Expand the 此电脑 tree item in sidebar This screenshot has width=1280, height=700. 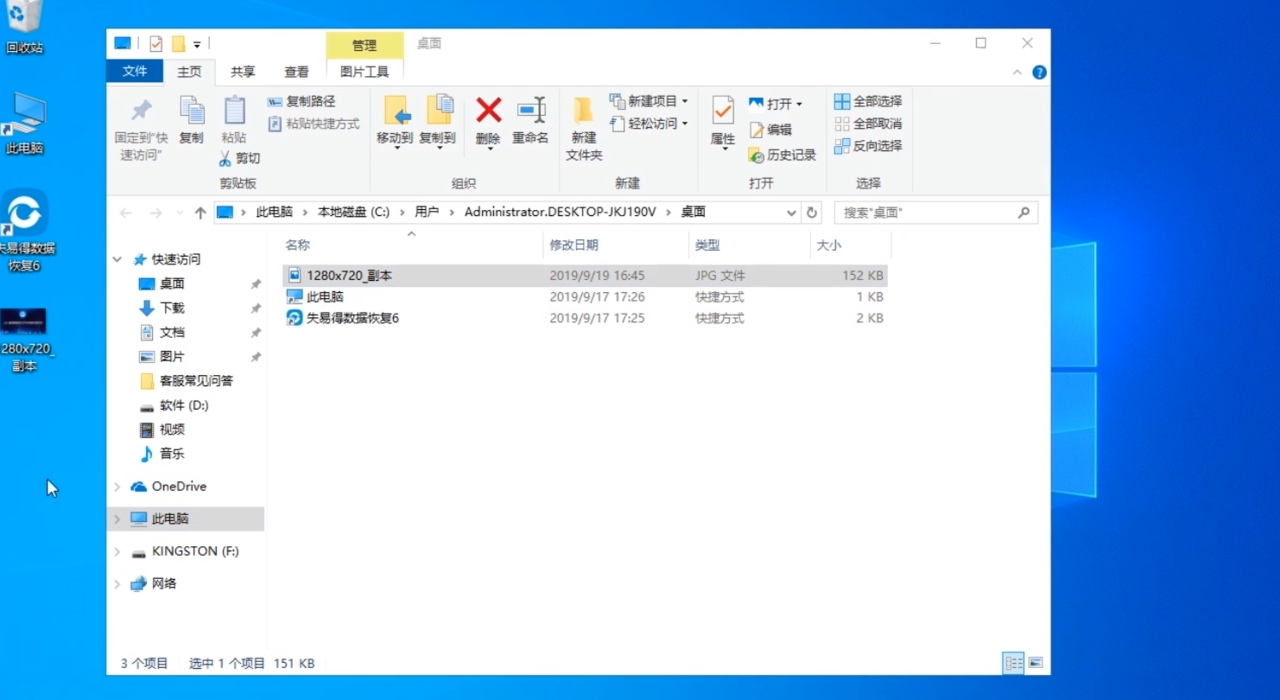pos(117,518)
